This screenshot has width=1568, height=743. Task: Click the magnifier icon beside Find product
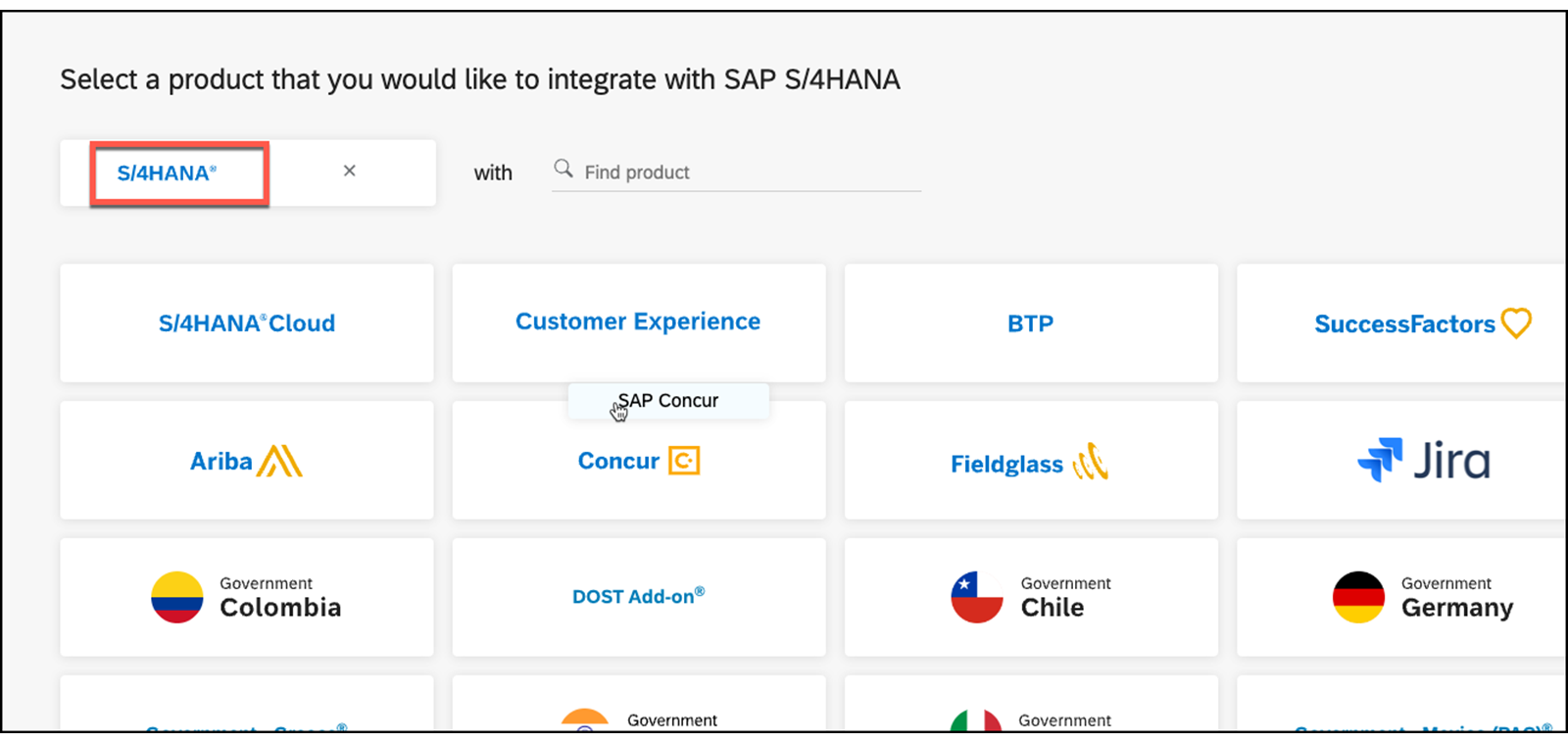(x=563, y=169)
